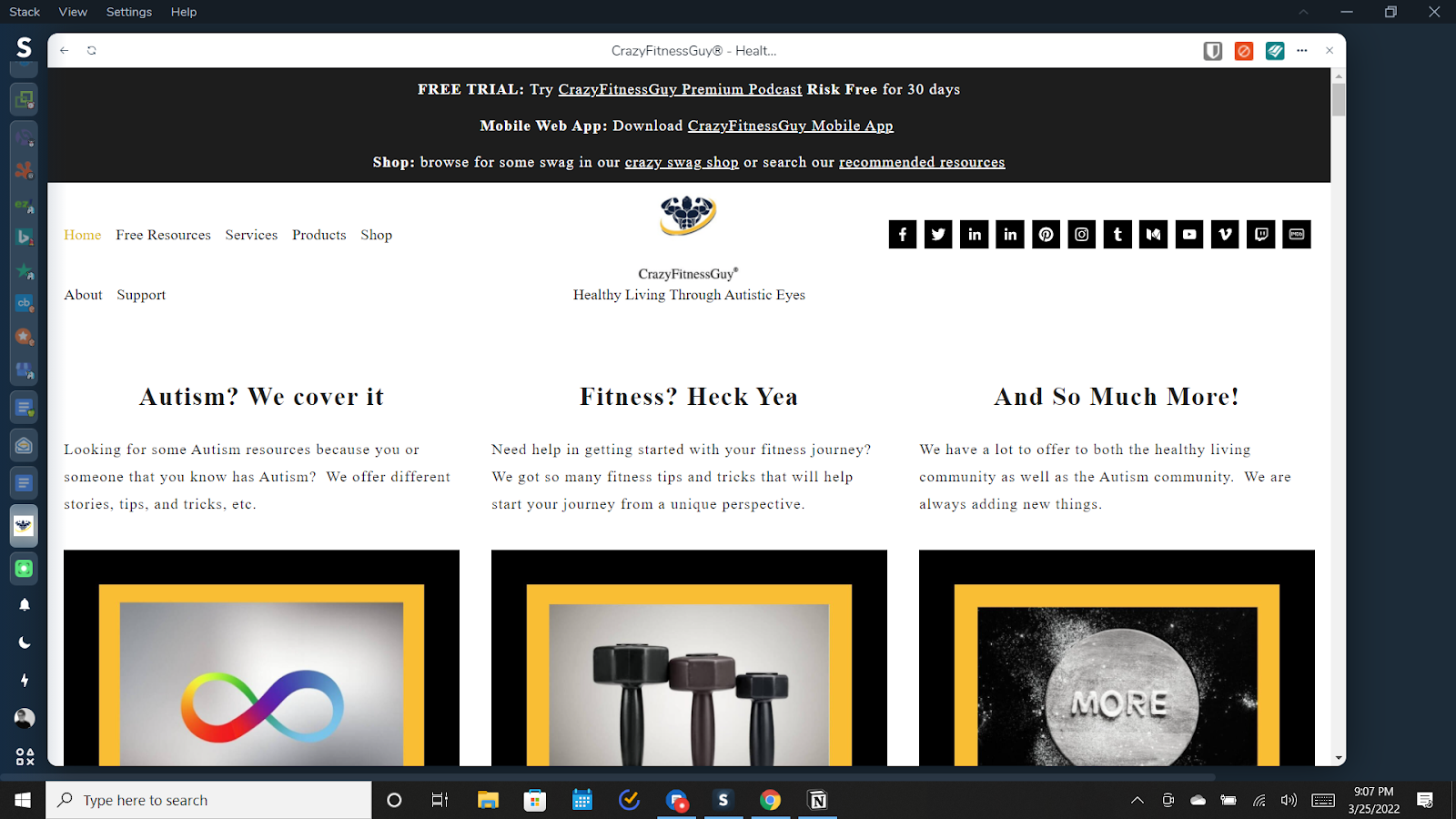
Task: Show hidden system tray icons chevron
Action: coord(1137,800)
